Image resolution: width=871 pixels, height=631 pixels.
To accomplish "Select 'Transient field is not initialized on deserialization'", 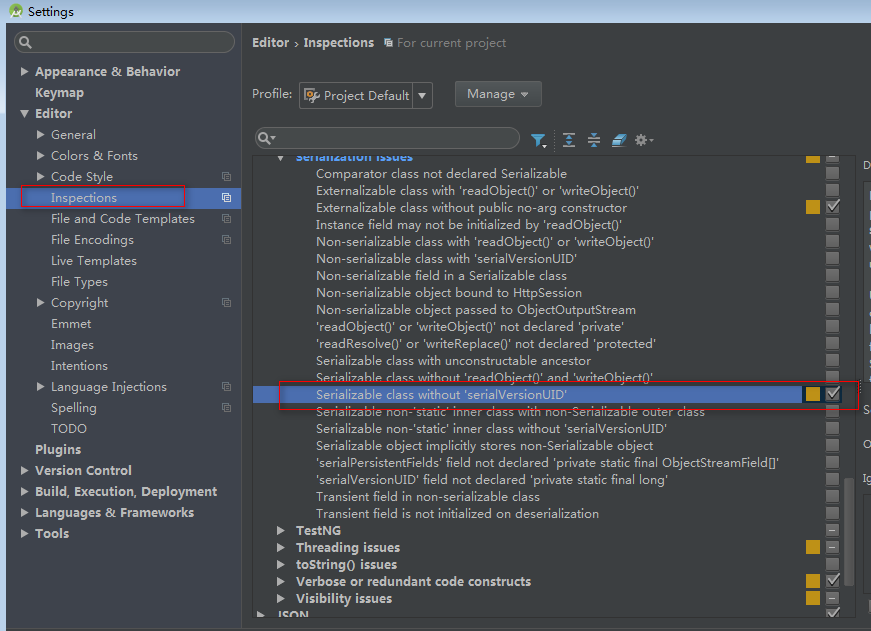I will point(457,513).
